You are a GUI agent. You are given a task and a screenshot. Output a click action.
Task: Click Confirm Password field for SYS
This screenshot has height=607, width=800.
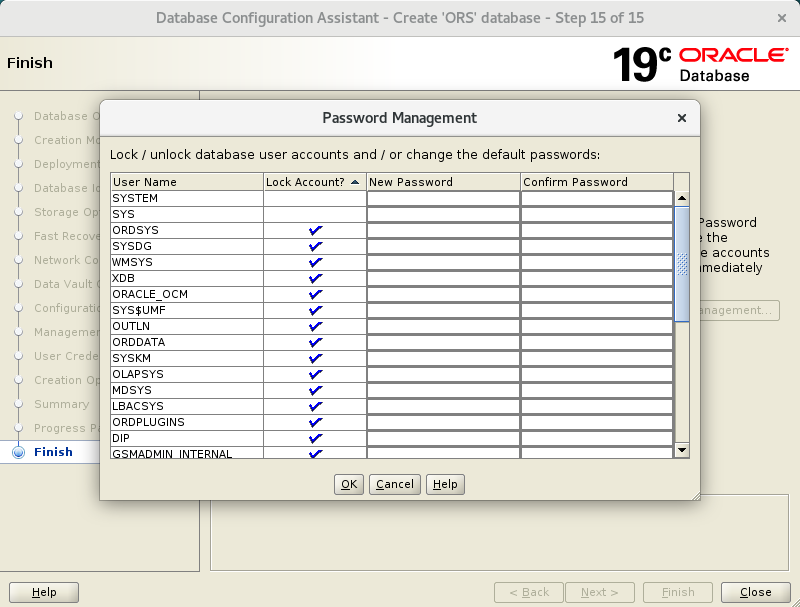coord(597,214)
